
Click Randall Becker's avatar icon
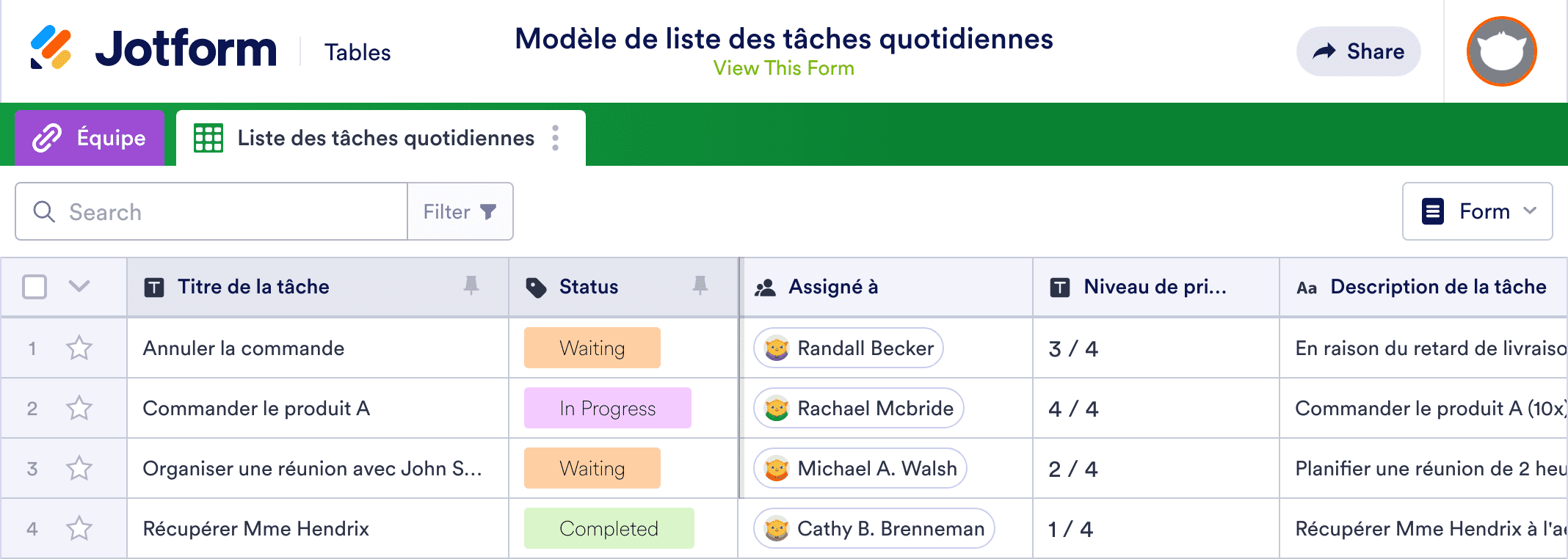point(774,348)
